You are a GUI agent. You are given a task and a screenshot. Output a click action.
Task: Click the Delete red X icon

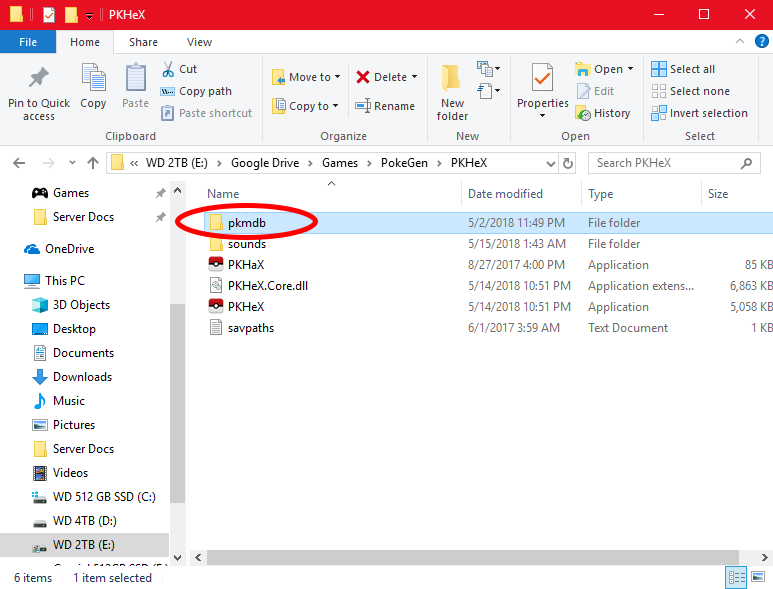click(x=363, y=77)
